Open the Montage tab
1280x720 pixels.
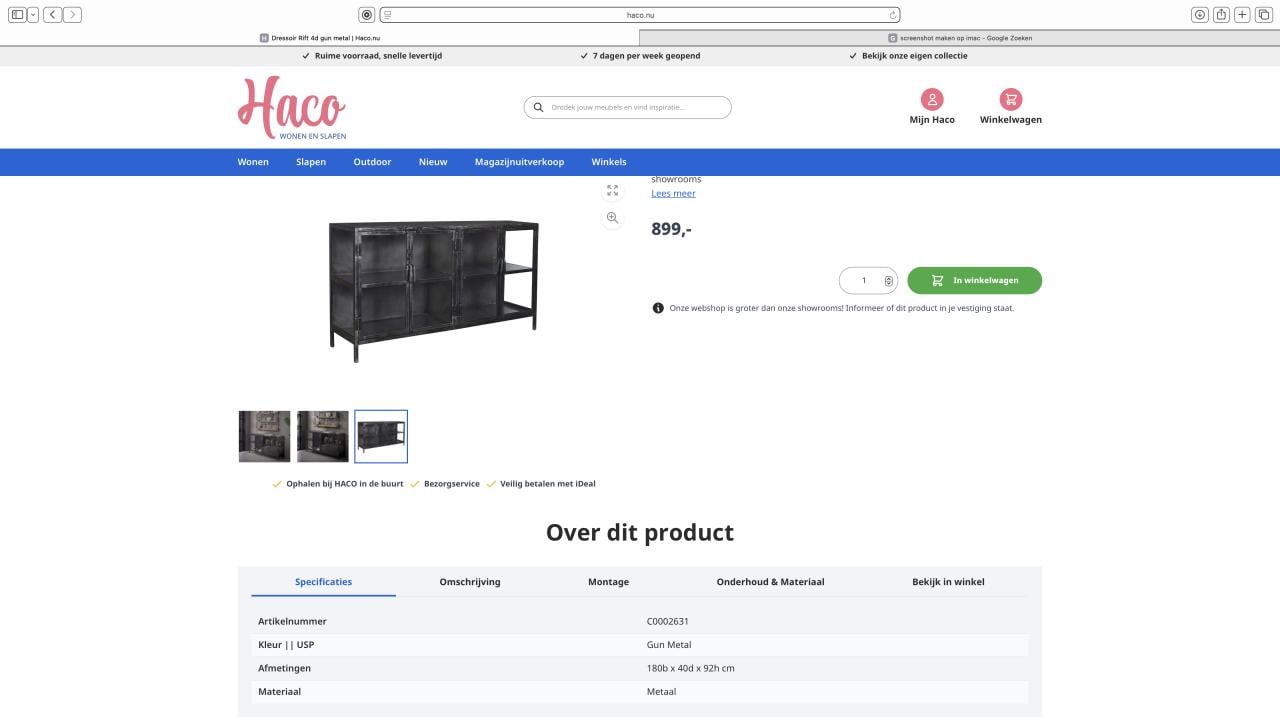(608, 582)
